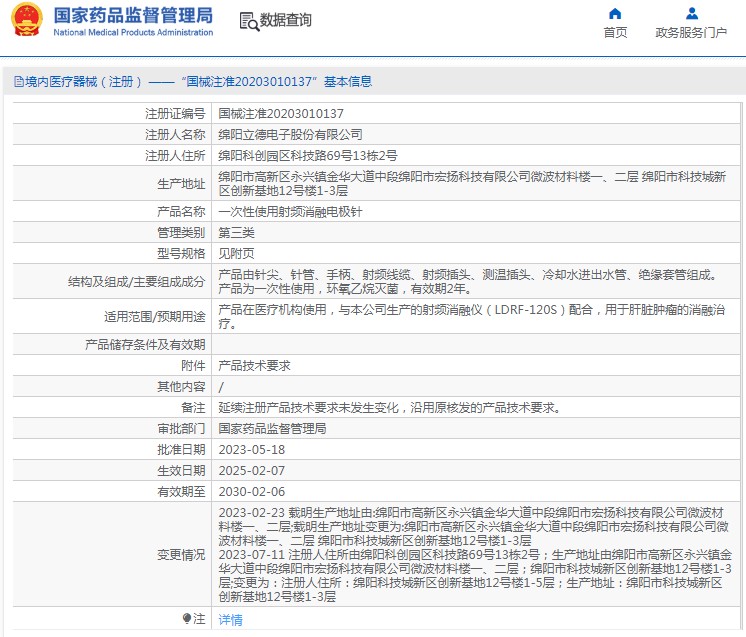Open the 详情 link
Image resolution: width=746 pixels, height=637 pixels.
[x=230, y=619]
